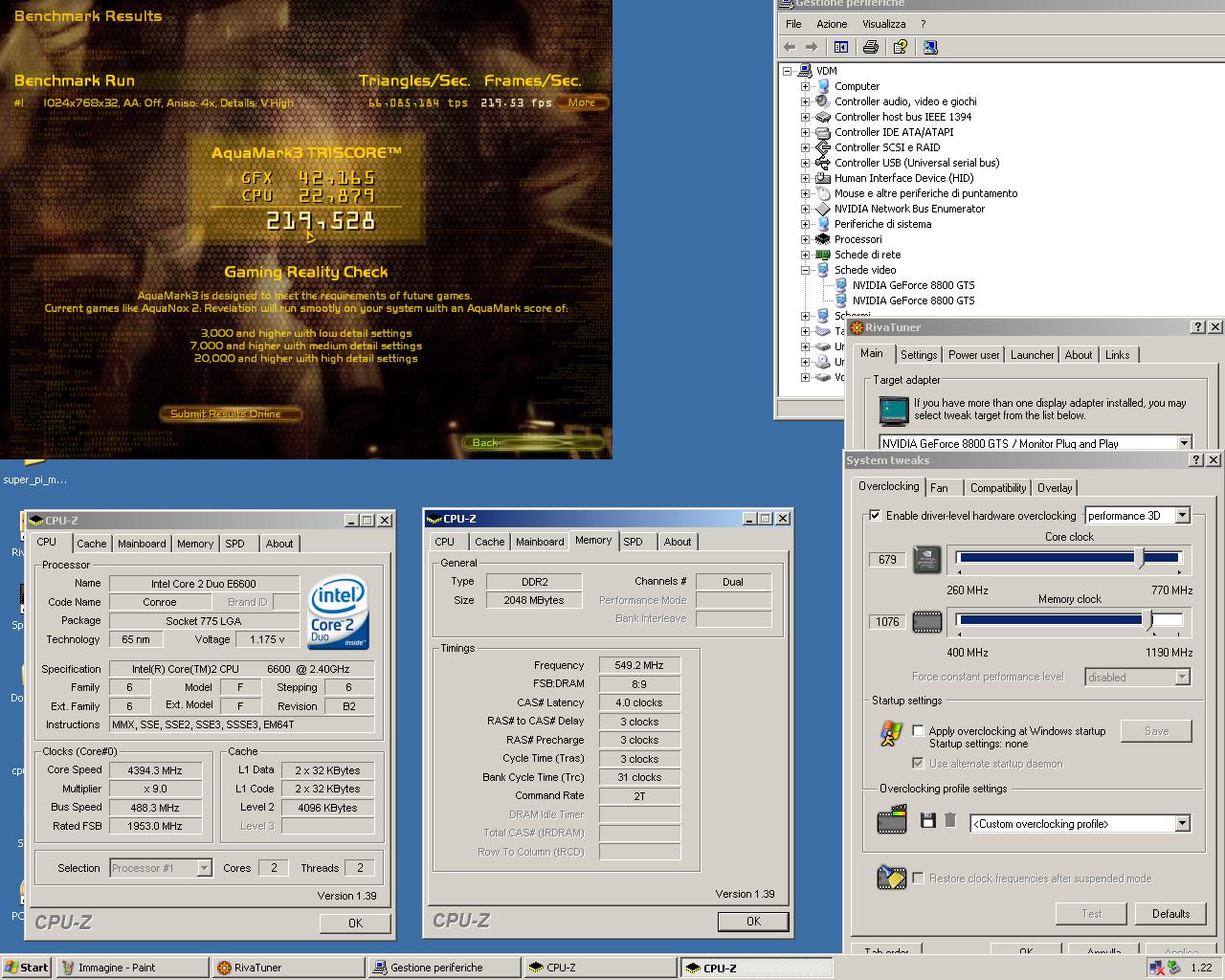The height and width of the screenshot is (980, 1225).
Task: Open the Processor #1 selection dropdown in CPU-Z
Action: click(204, 868)
